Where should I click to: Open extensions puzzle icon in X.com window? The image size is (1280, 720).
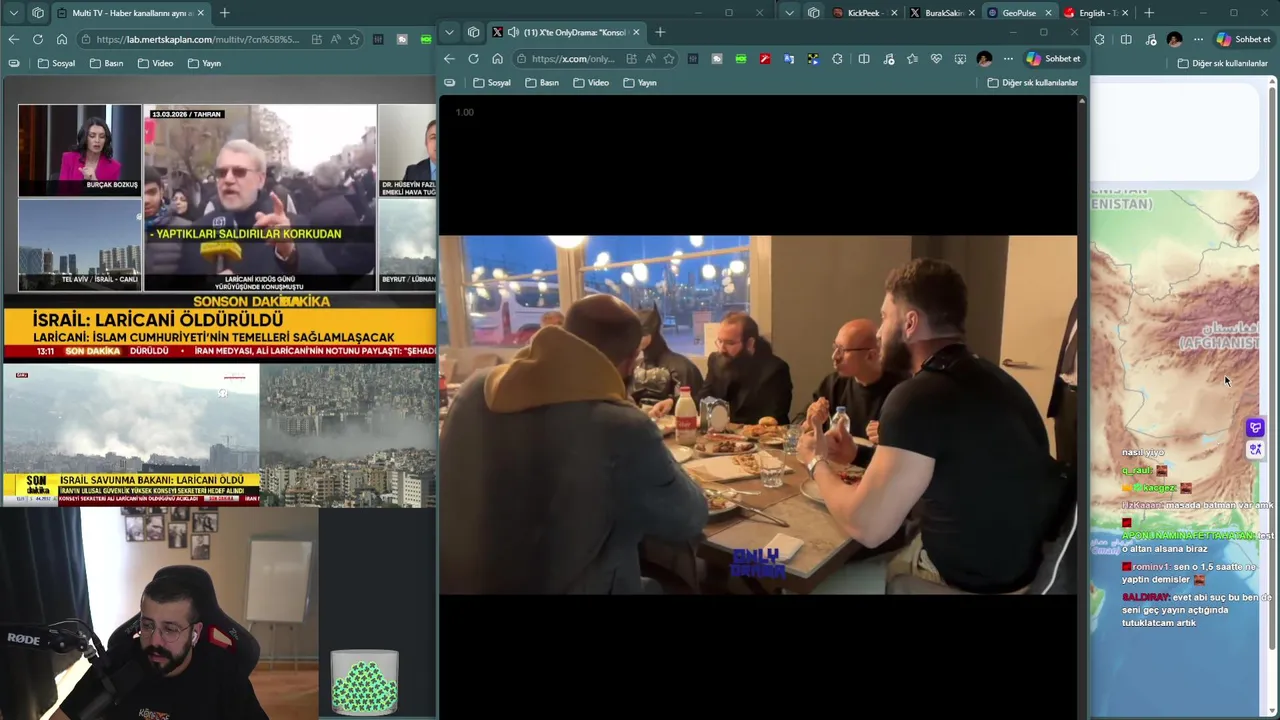pyautogui.click(x=837, y=59)
